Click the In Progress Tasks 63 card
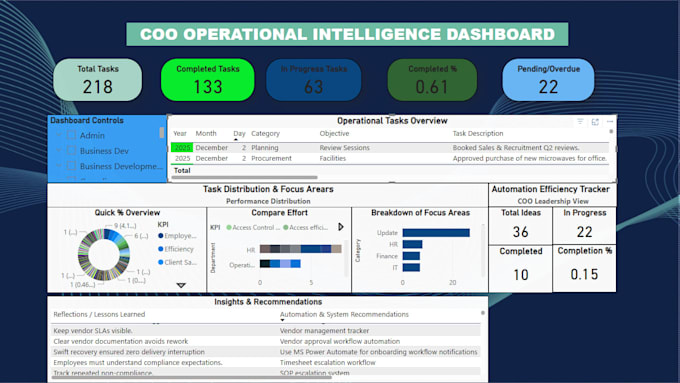Screen dimensions: 680x383 (x=314, y=80)
